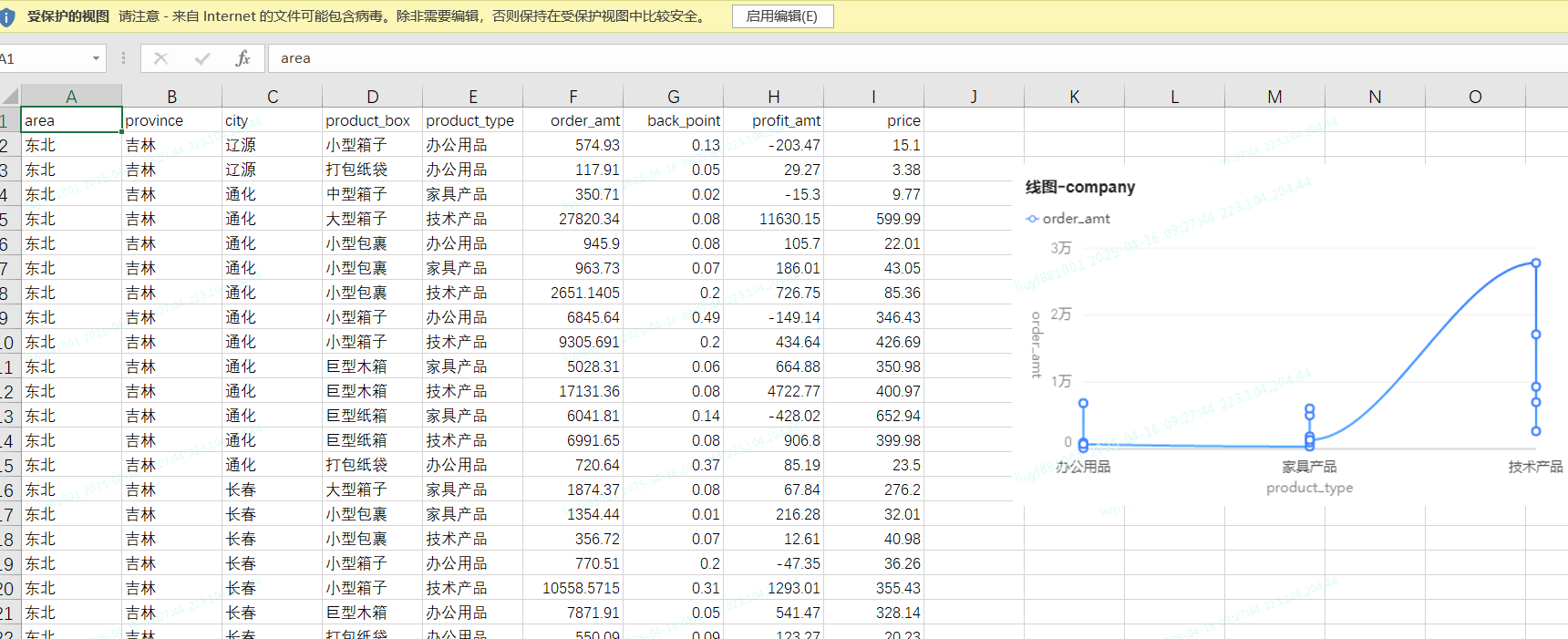Click the profit_amt cell showing 11630.15
Image resolution: width=1568 pixels, height=639 pixels.
[773, 219]
